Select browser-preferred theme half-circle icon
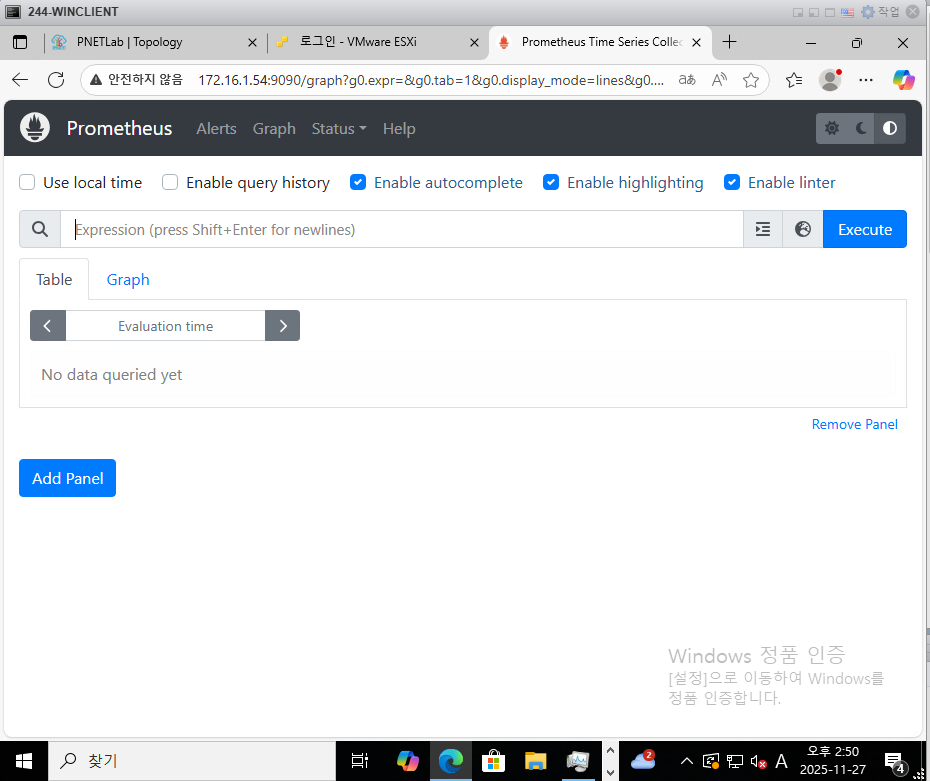 click(890, 128)
